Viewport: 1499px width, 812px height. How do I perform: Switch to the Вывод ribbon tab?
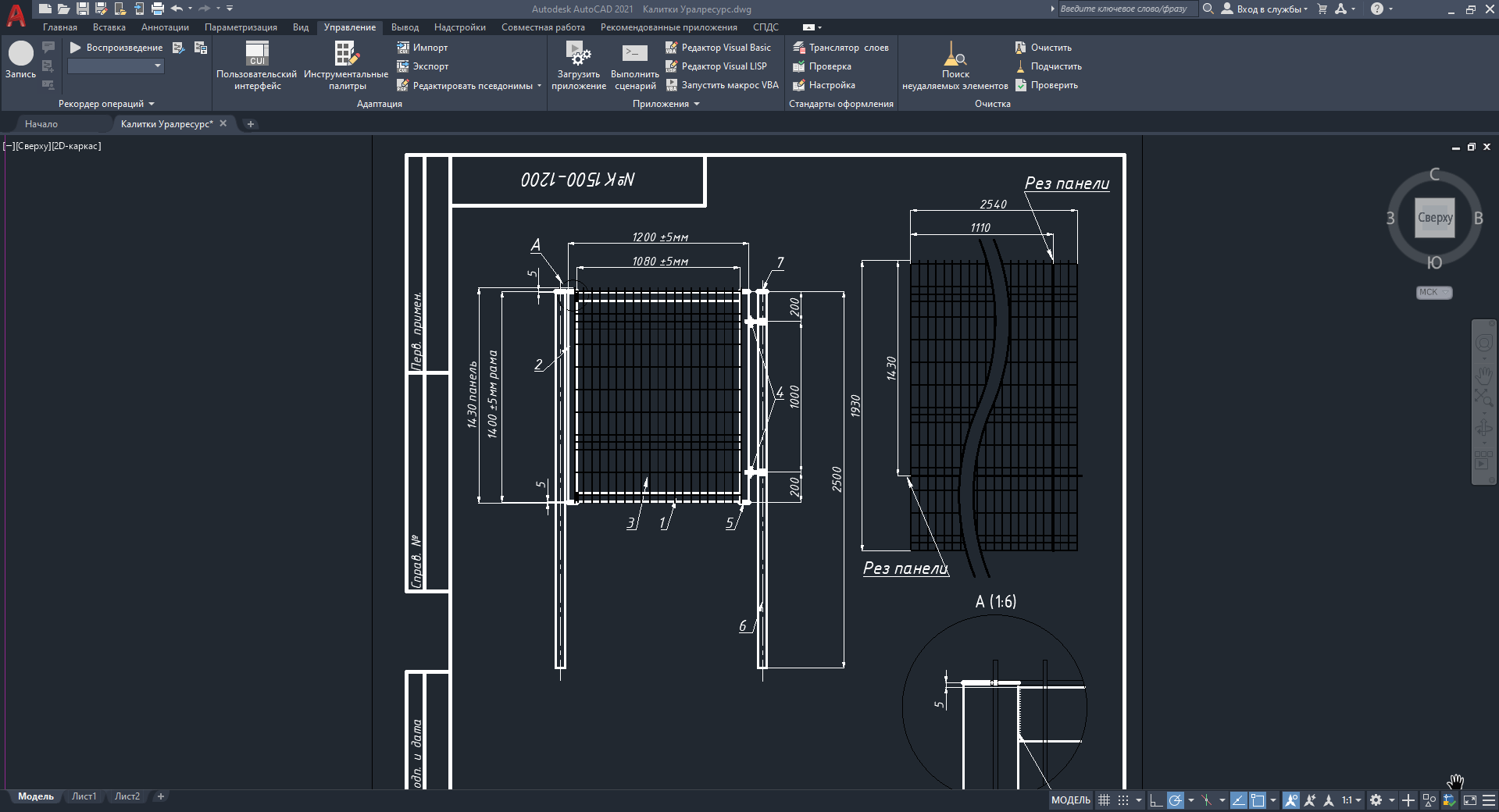[405, 27]
